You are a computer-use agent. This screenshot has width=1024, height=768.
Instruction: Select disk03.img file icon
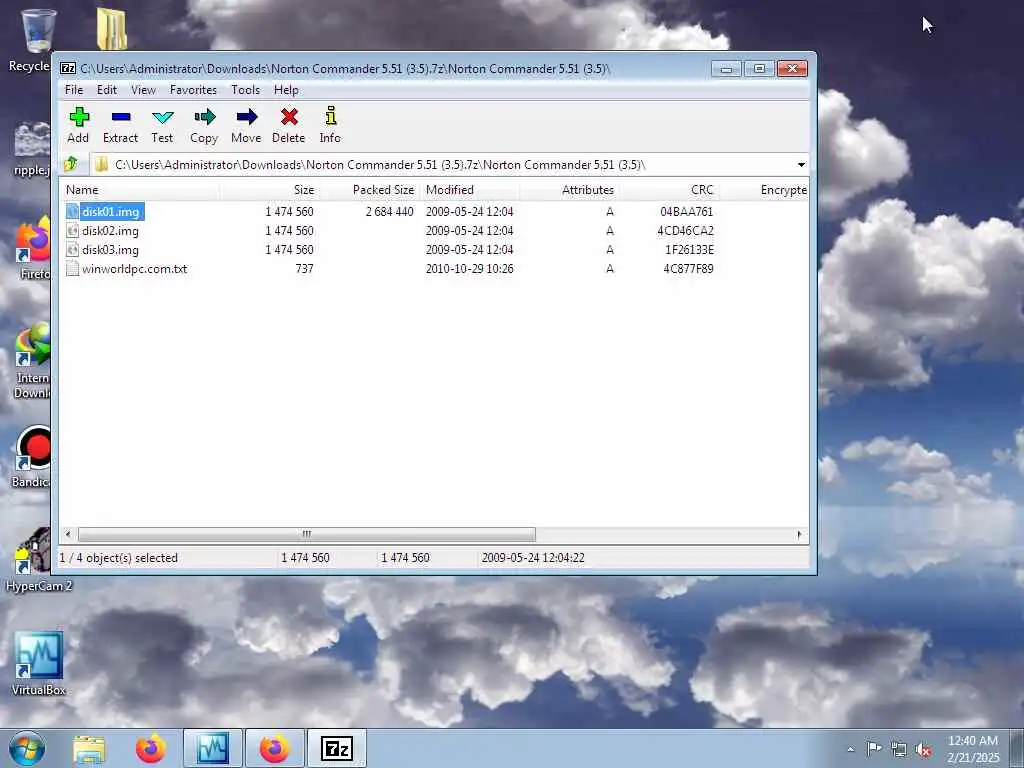[72, 249]
